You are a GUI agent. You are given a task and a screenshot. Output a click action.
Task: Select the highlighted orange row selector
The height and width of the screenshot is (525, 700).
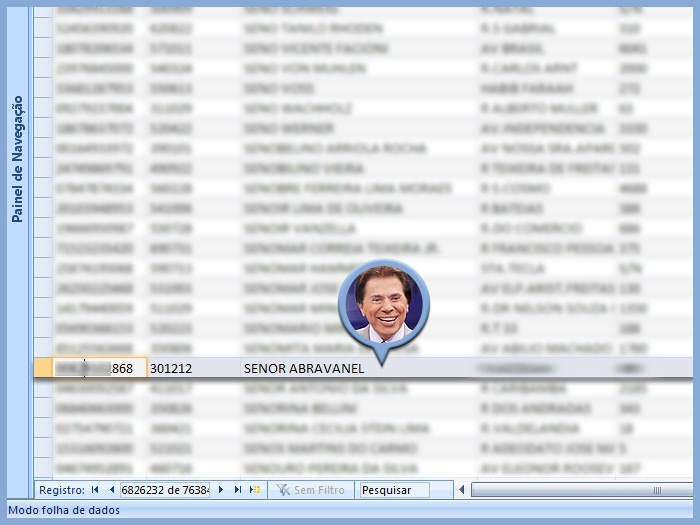click(43, 368)
